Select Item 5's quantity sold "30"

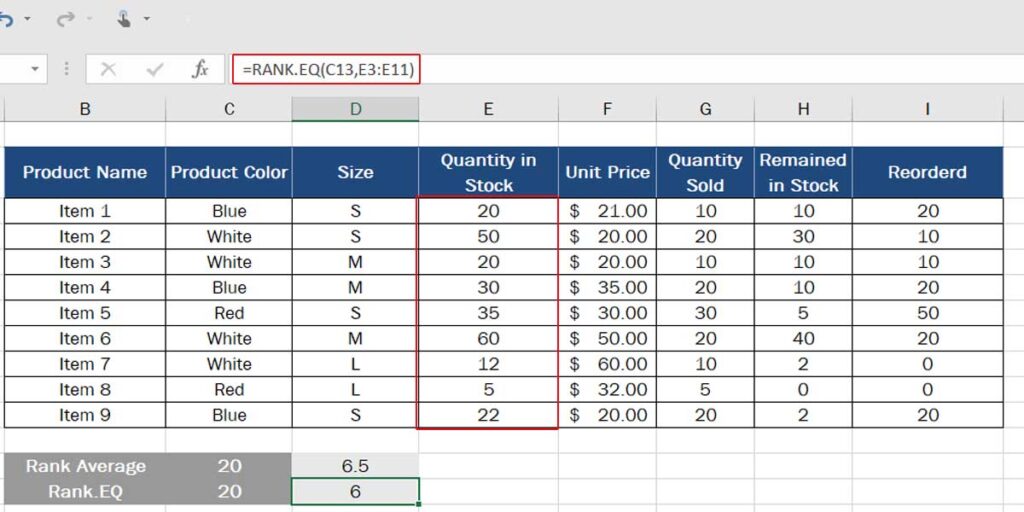pos(705,313)
